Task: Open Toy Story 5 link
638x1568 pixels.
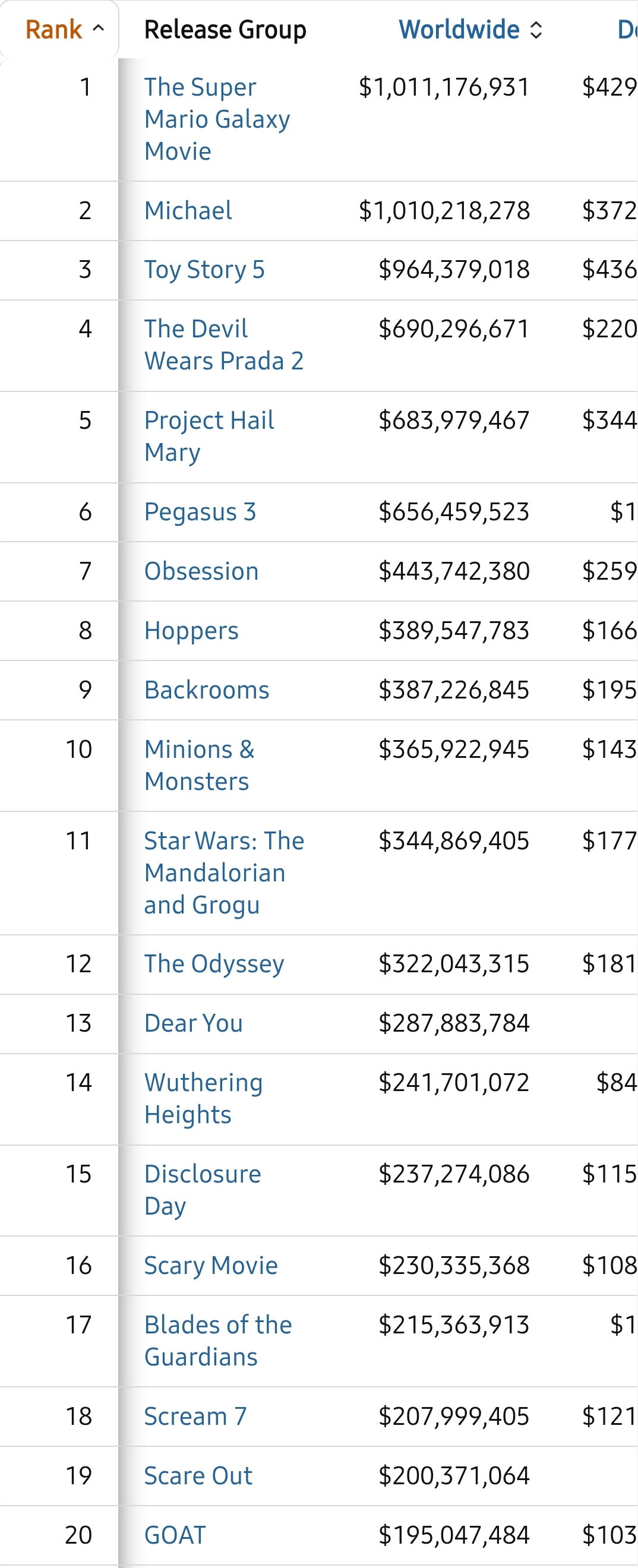Action: [x=204, y=270]
